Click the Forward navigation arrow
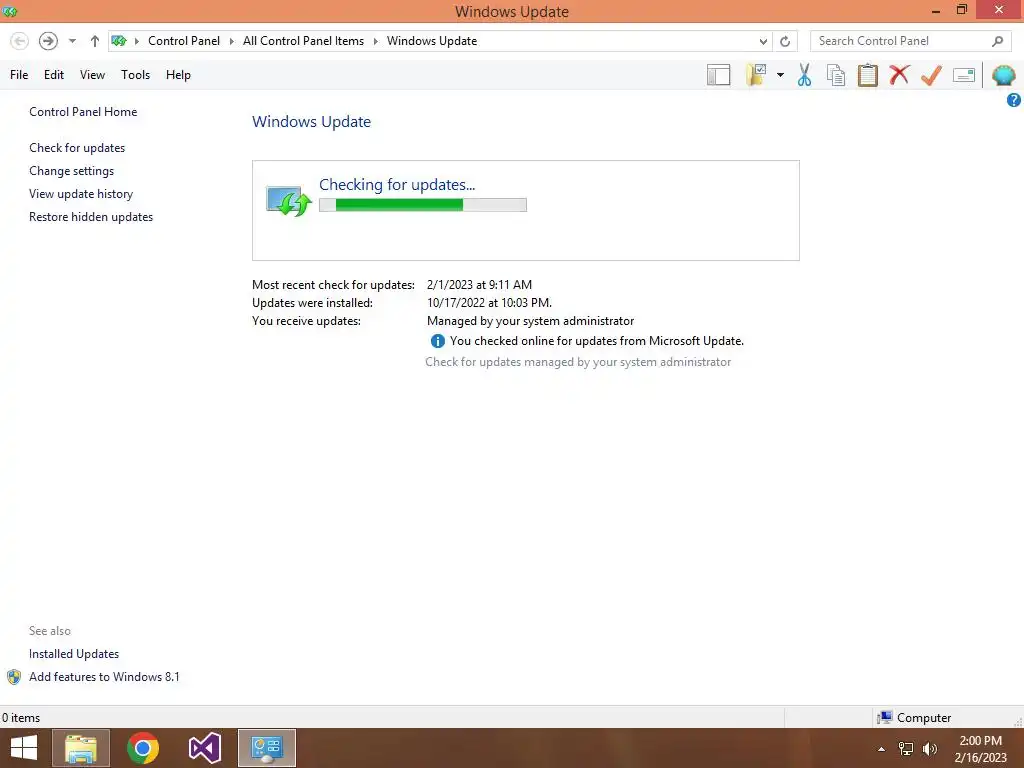The image size is (1024, 768). tap(48, 41)
